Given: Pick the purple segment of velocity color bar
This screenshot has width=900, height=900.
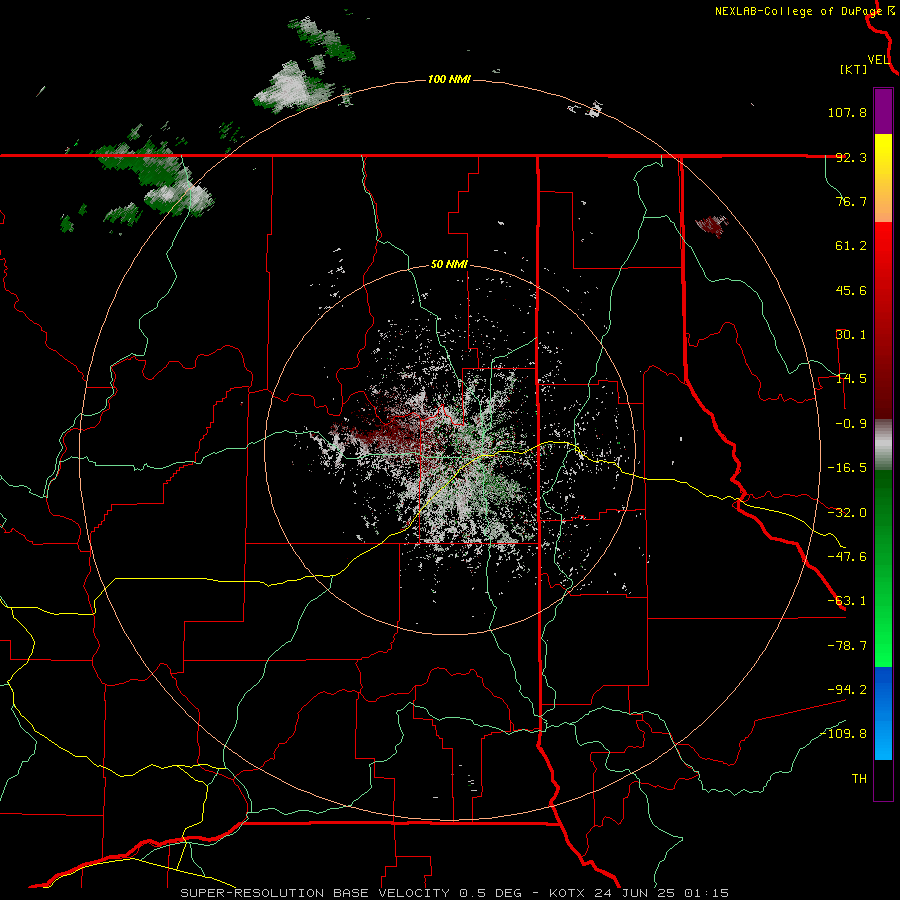Looking at the screenshot, I should pyautogui.click(x=883, y=111).
